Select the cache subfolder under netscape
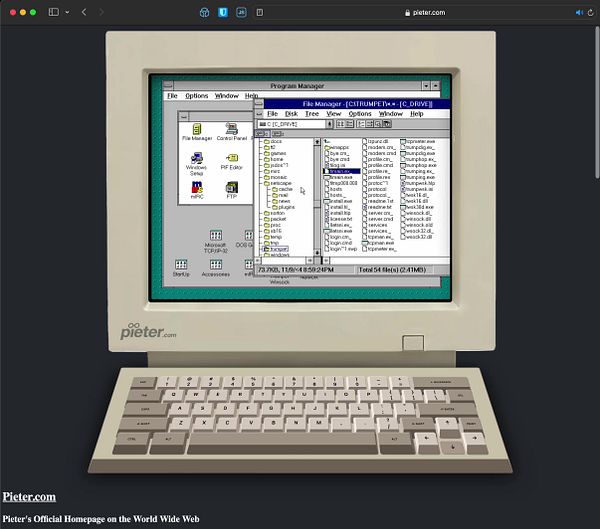Screen dimensions: 600x529 [x=282, y=189]
